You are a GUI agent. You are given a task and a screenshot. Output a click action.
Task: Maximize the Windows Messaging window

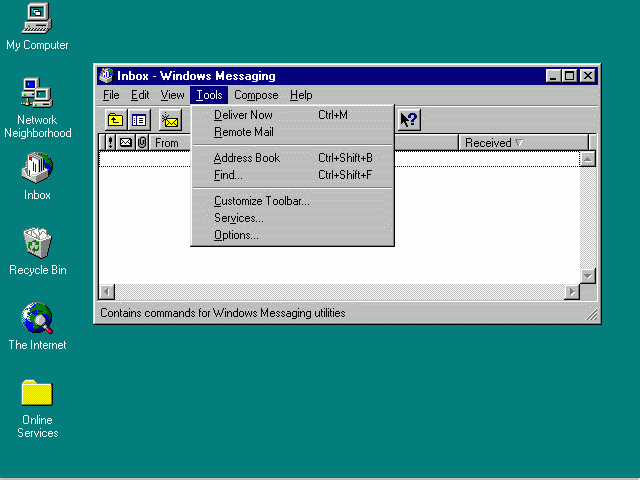569,76
